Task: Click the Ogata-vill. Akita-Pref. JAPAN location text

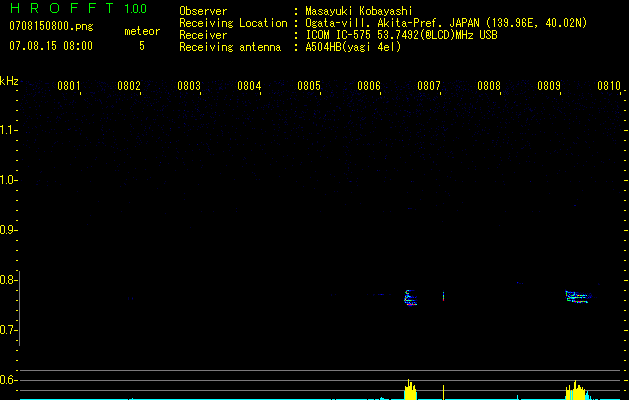Action: 446,23
